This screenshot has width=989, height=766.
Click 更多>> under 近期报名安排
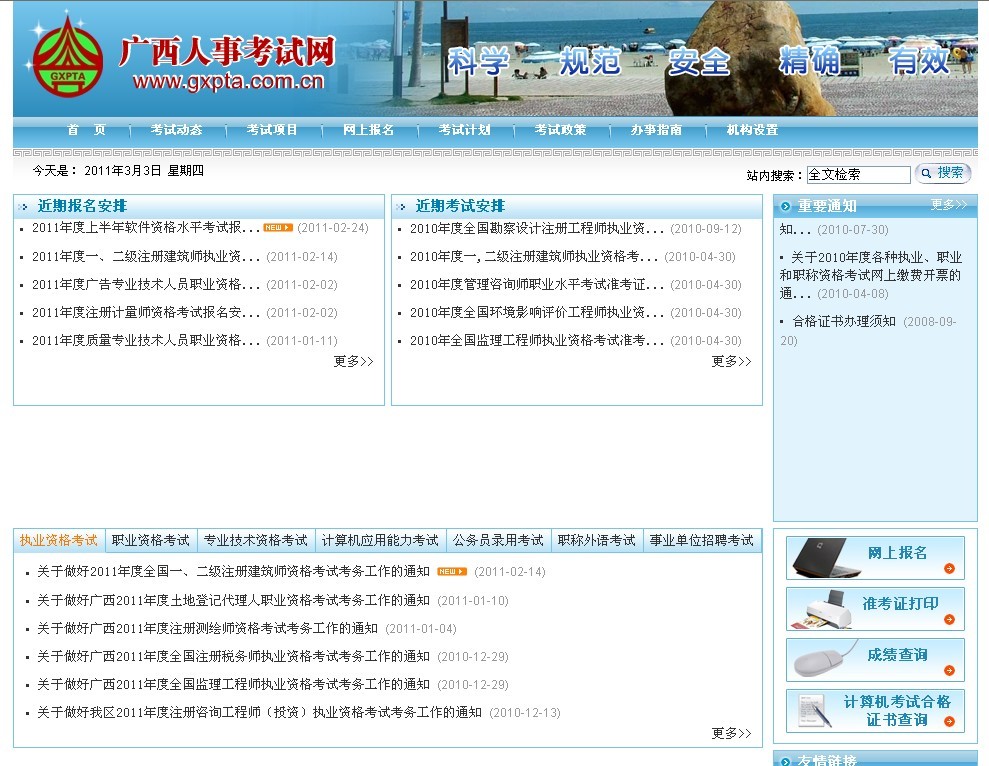tap(352, 361)
